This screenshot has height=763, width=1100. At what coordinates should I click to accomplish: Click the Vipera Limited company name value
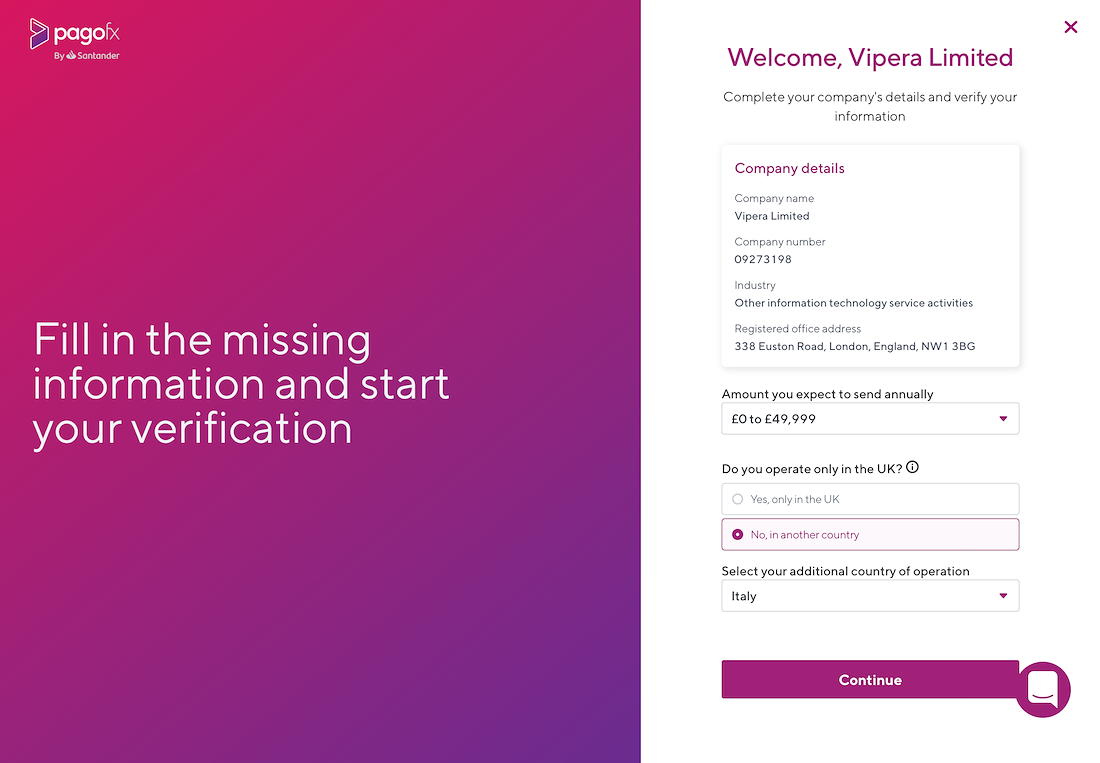click(772, 216)
